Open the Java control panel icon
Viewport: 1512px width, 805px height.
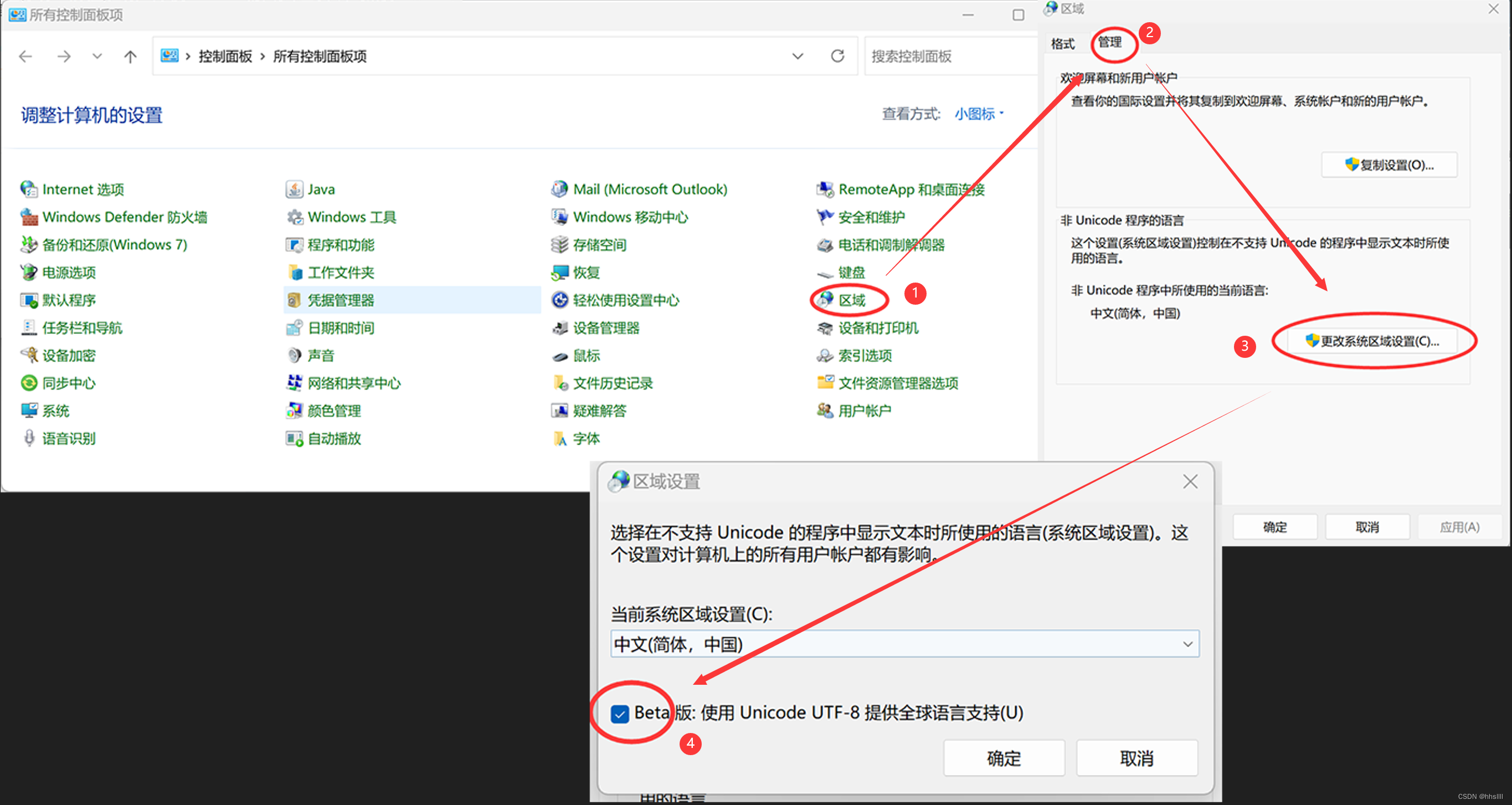point(294,189)
